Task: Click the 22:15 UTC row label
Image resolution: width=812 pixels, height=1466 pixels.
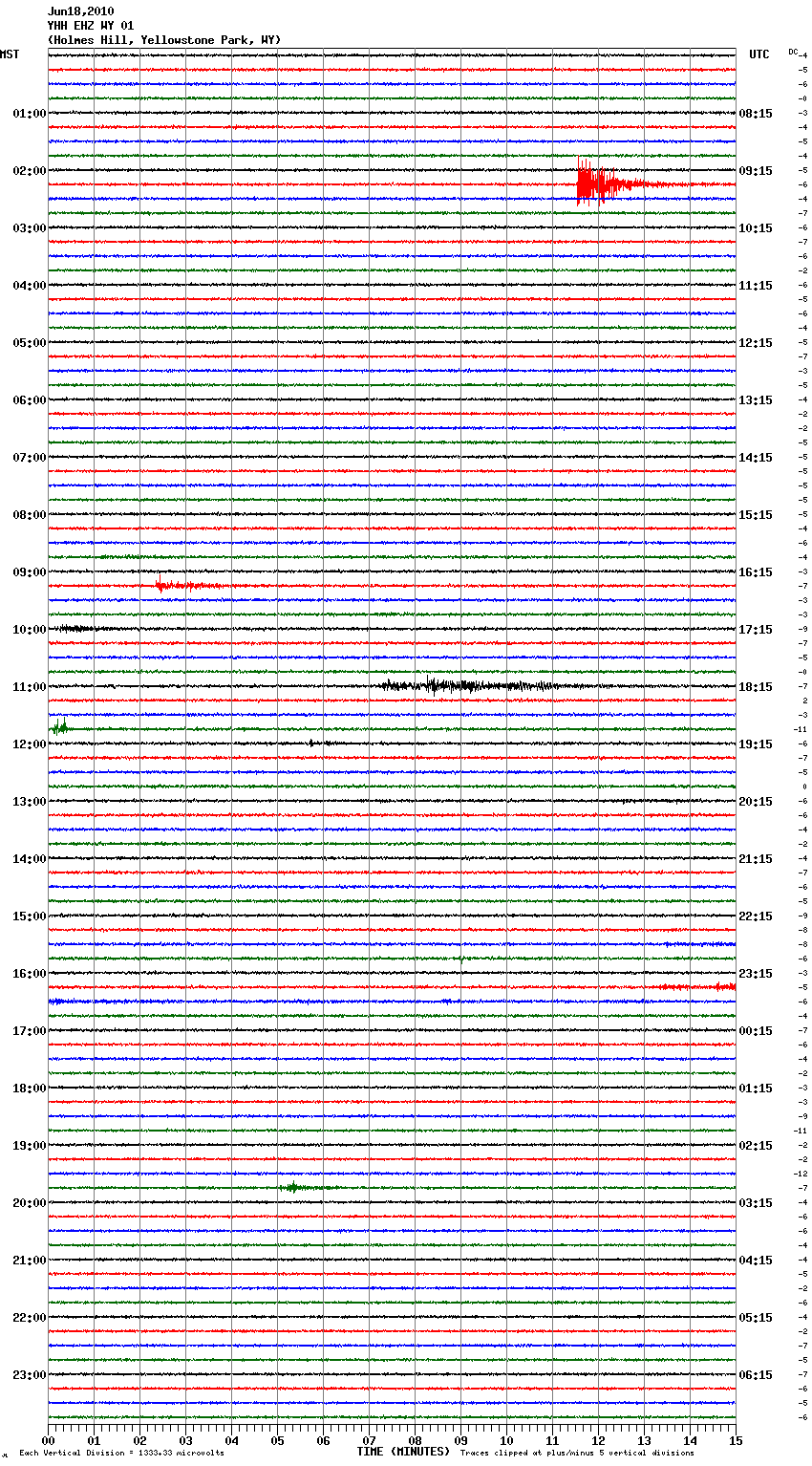Action: pos(756,916)
